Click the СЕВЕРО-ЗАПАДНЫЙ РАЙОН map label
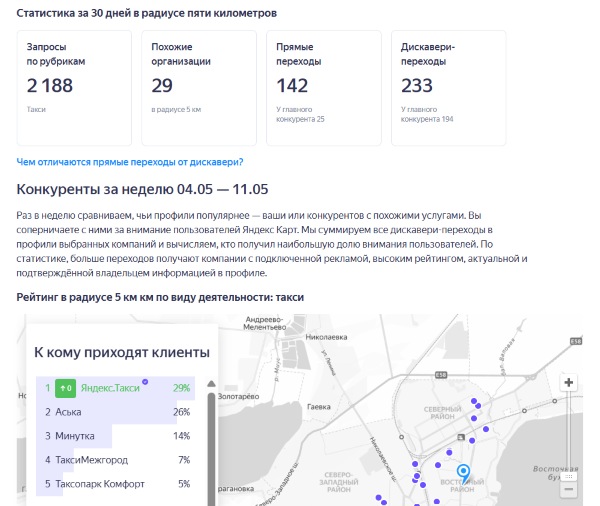 (339, 482)
